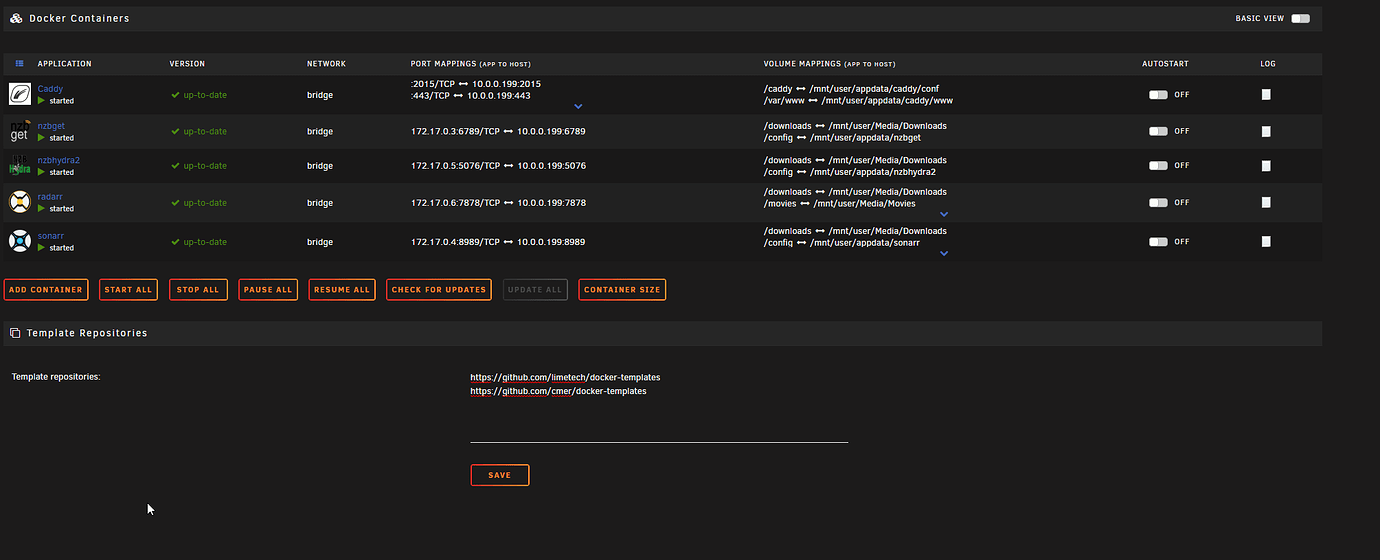1380x560 pixels.
Task: Click nzbget port mapping 172.17.0.3:6789
Action: tap(498, 131)
